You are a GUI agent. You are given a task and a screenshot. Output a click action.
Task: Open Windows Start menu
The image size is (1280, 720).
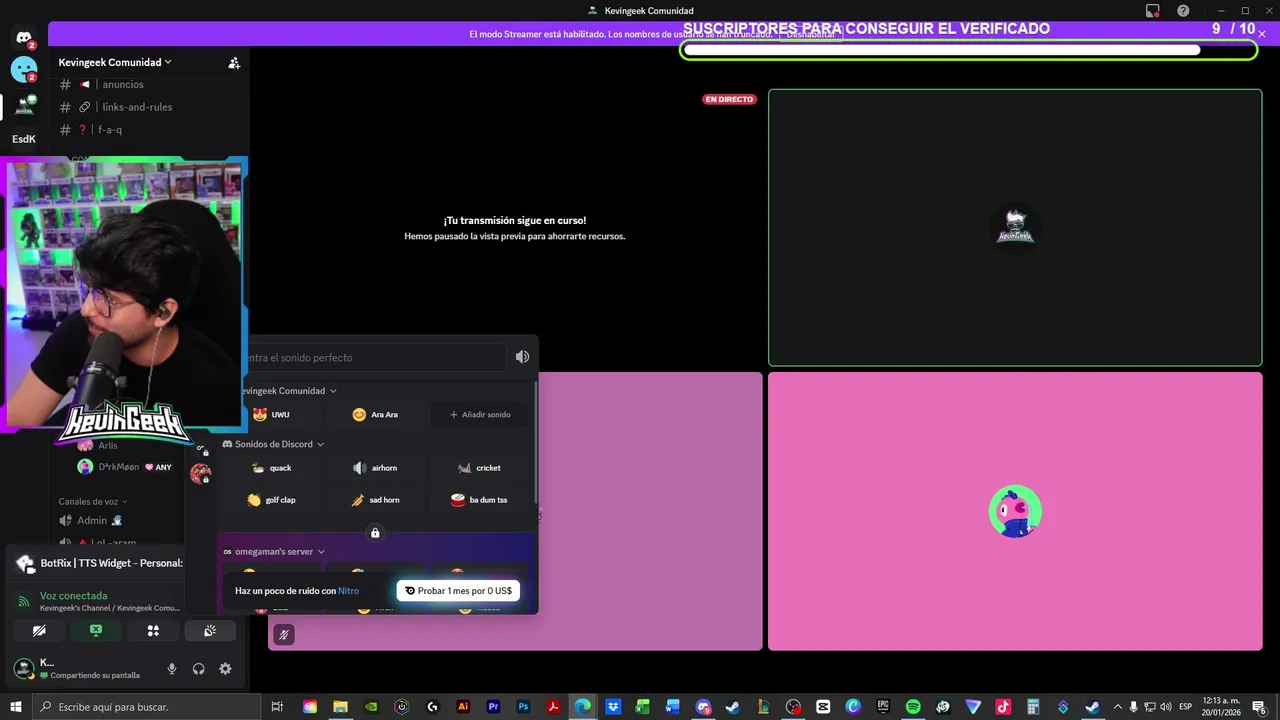tap(16, 707)
